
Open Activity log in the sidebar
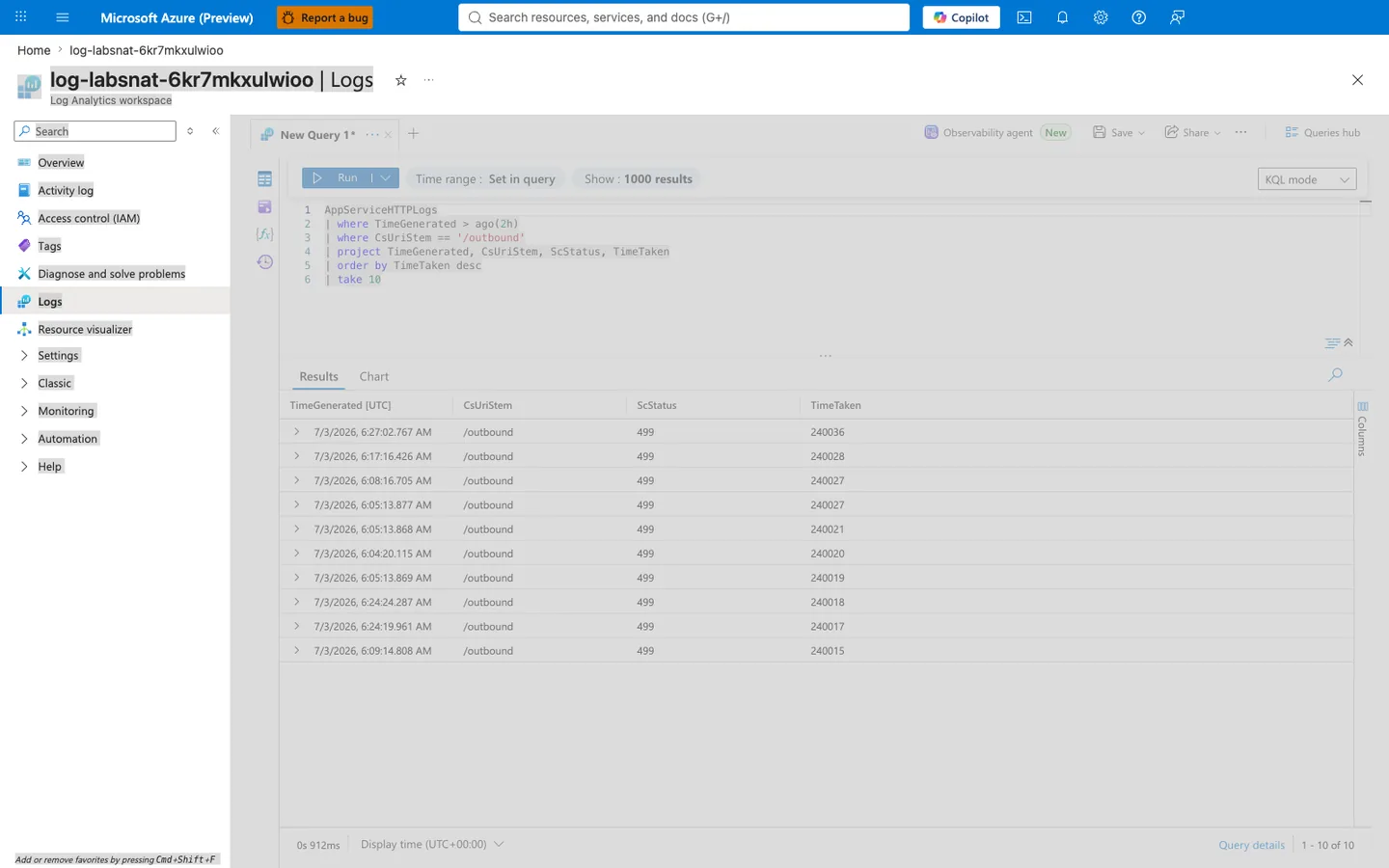(x=66, y=191)
